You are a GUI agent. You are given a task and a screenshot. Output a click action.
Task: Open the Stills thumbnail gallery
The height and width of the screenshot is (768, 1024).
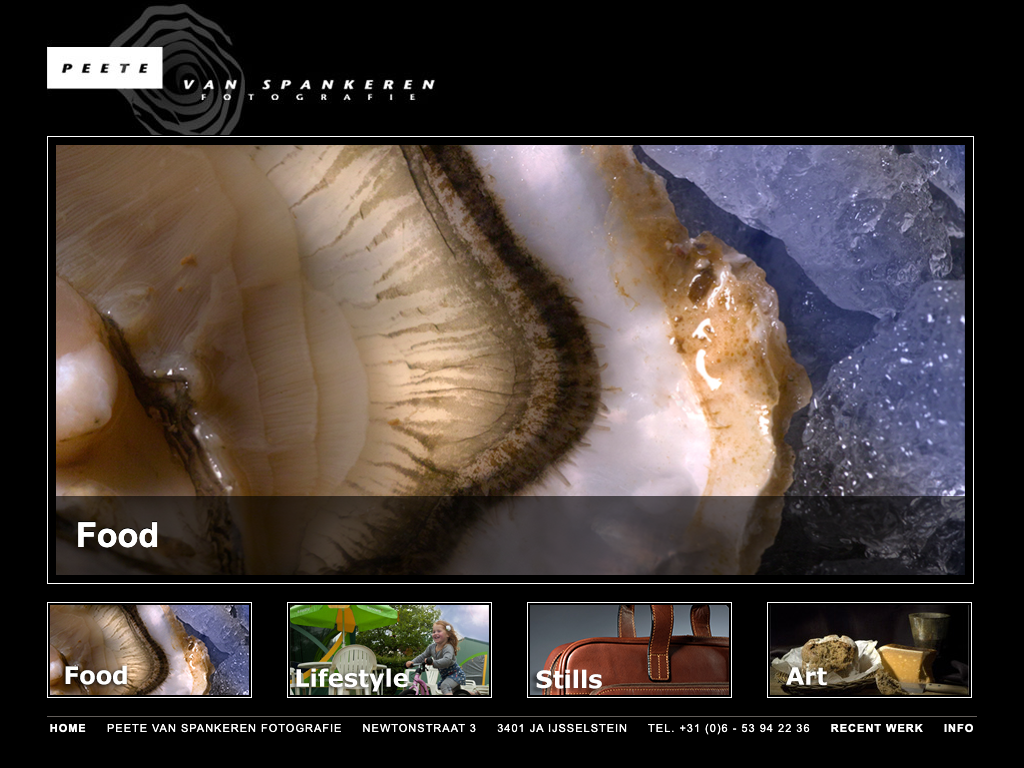click(630, 650)
